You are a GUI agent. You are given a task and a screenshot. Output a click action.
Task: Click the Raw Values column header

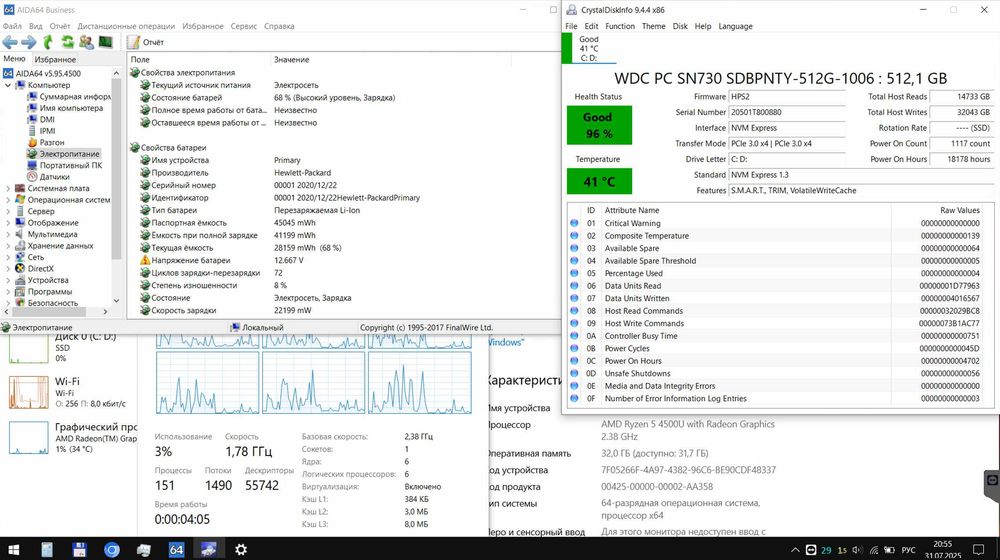pyautogui.click(x=959, y=210)
